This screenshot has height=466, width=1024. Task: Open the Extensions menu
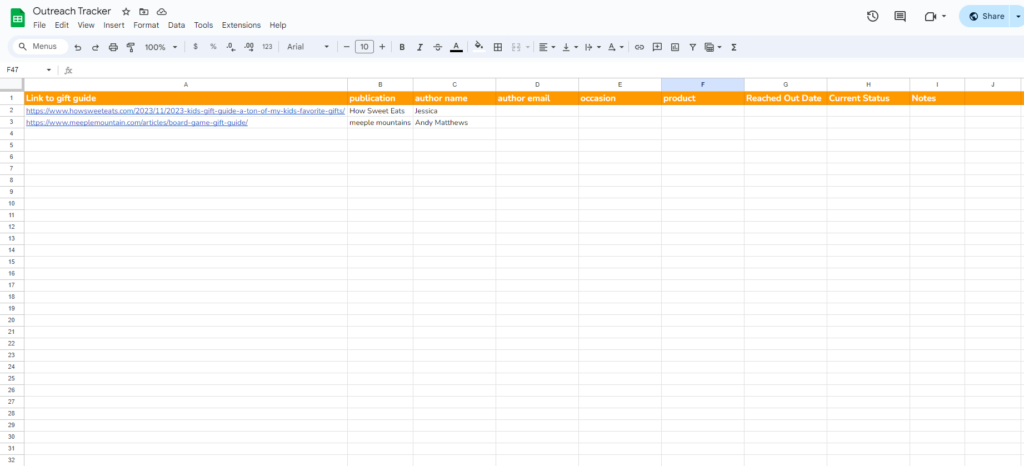point(242,25)
